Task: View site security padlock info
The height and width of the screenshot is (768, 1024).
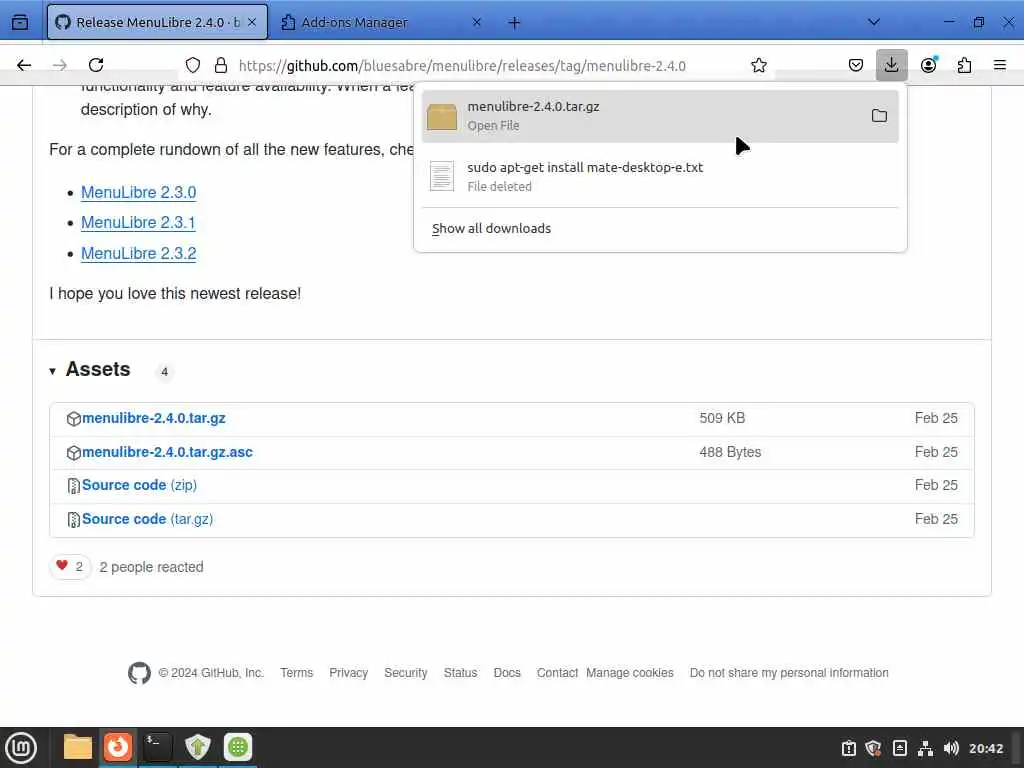Action: pos(221,65)
